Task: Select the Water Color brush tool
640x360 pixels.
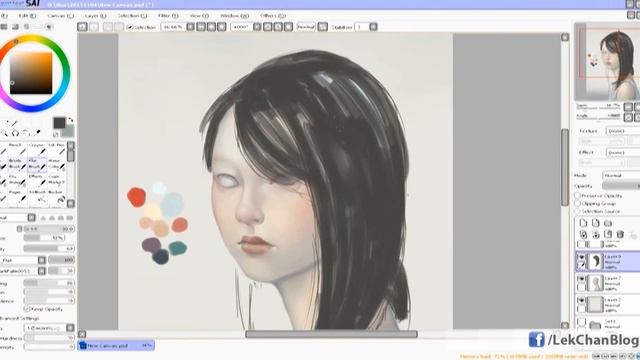Action: pyautogui.click(x=56, y=164)
